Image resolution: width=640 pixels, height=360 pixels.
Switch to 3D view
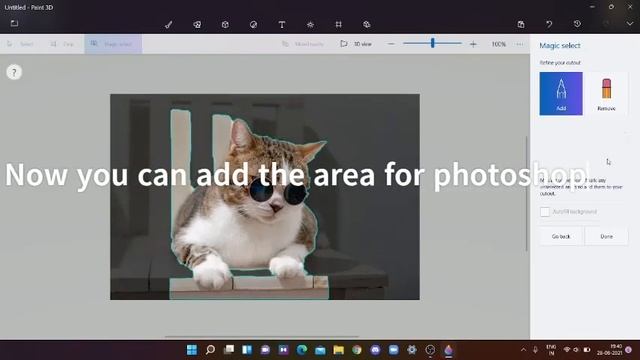tap(356, 44)
